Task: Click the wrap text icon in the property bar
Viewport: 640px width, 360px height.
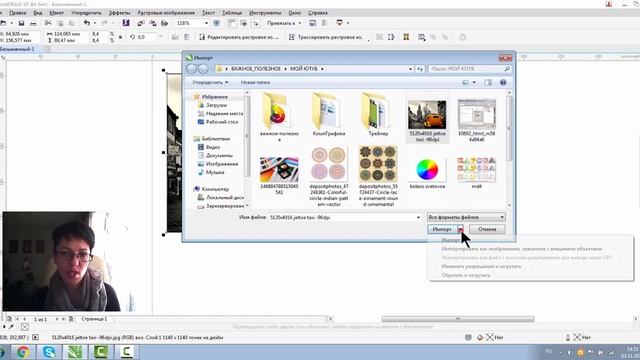Action: tap(421, 37)
